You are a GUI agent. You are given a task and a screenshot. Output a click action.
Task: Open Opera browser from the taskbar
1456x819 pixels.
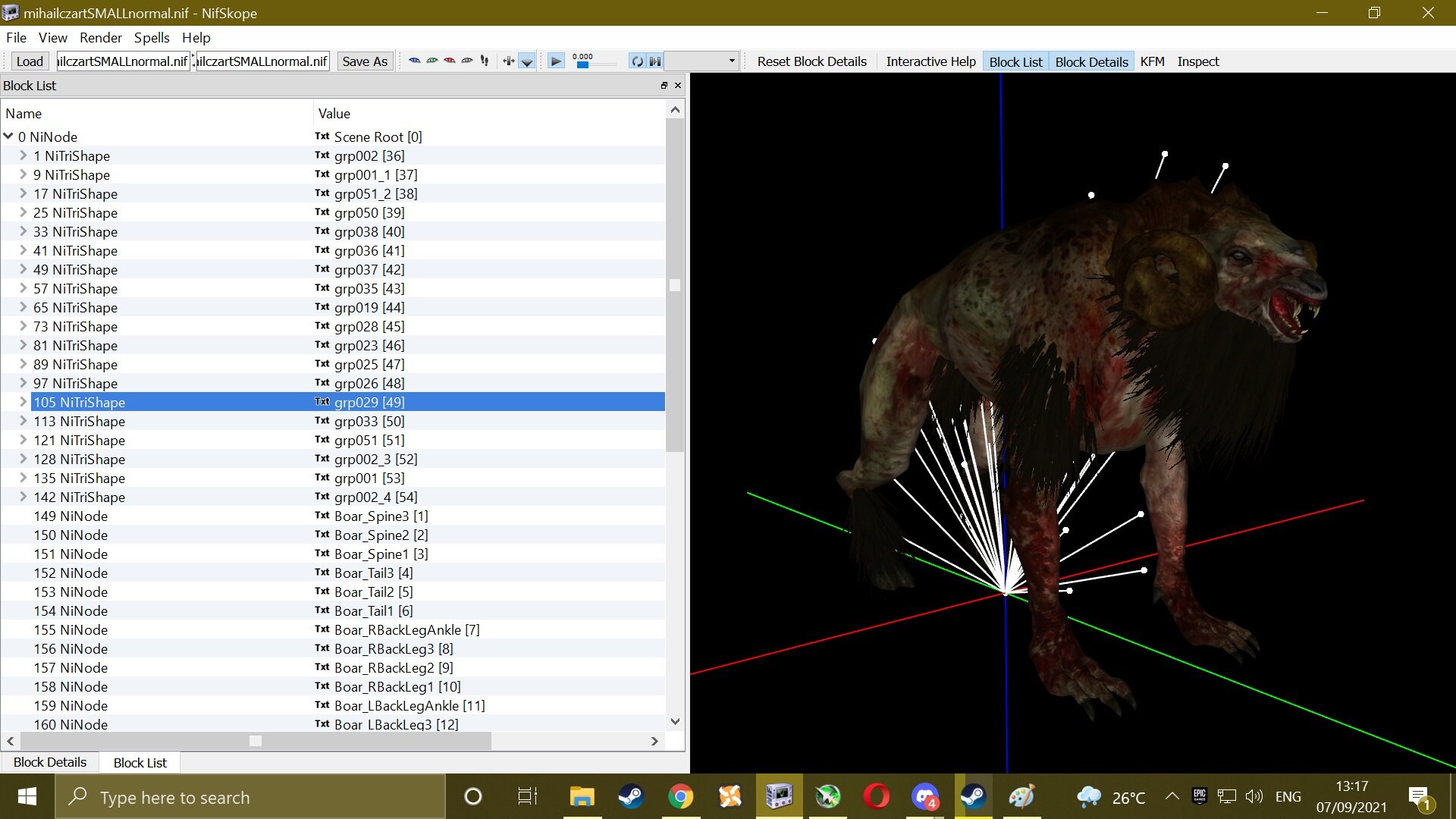pyautogui.click(x=877, y=796)
